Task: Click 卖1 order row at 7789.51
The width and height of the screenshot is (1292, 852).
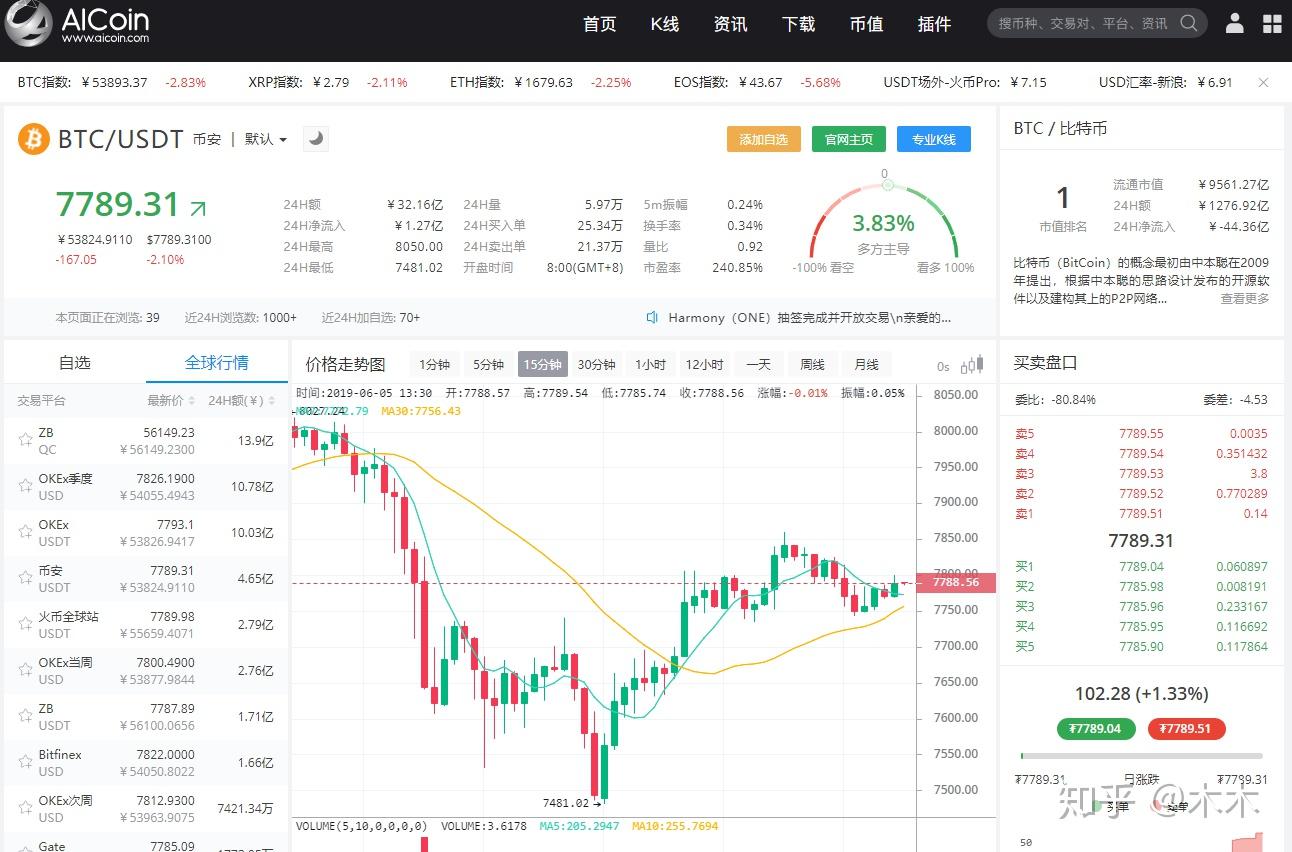Action: [x=1141, y=513]
